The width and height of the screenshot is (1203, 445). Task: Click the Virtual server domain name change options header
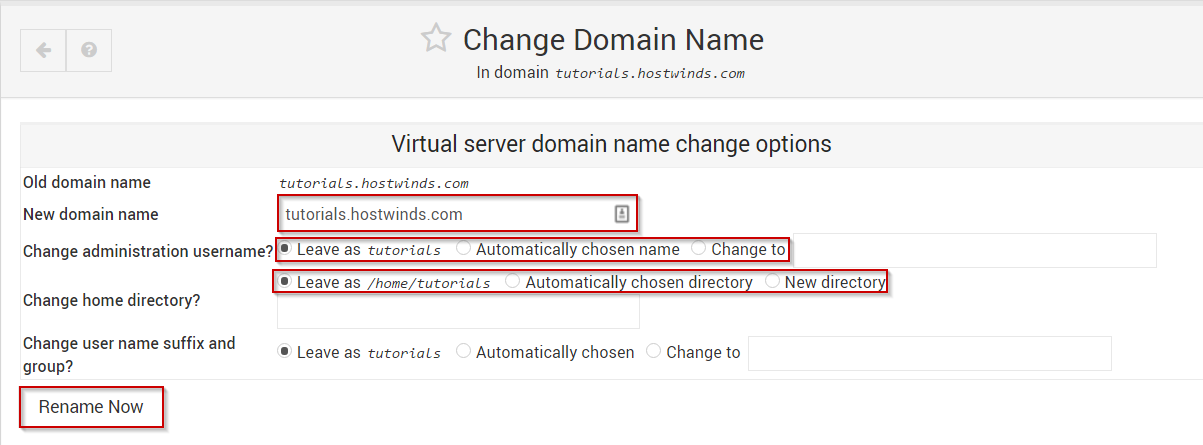click(x=611, y=143)
